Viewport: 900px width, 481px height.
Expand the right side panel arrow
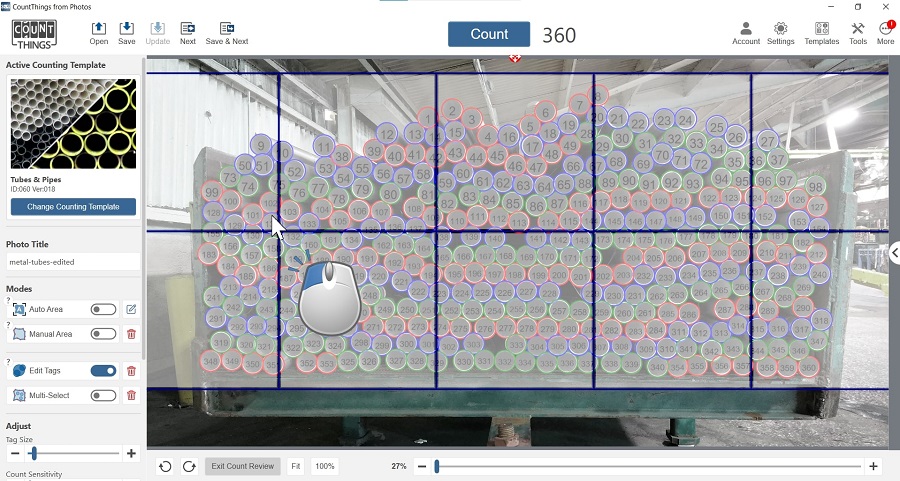coord(894,254)
